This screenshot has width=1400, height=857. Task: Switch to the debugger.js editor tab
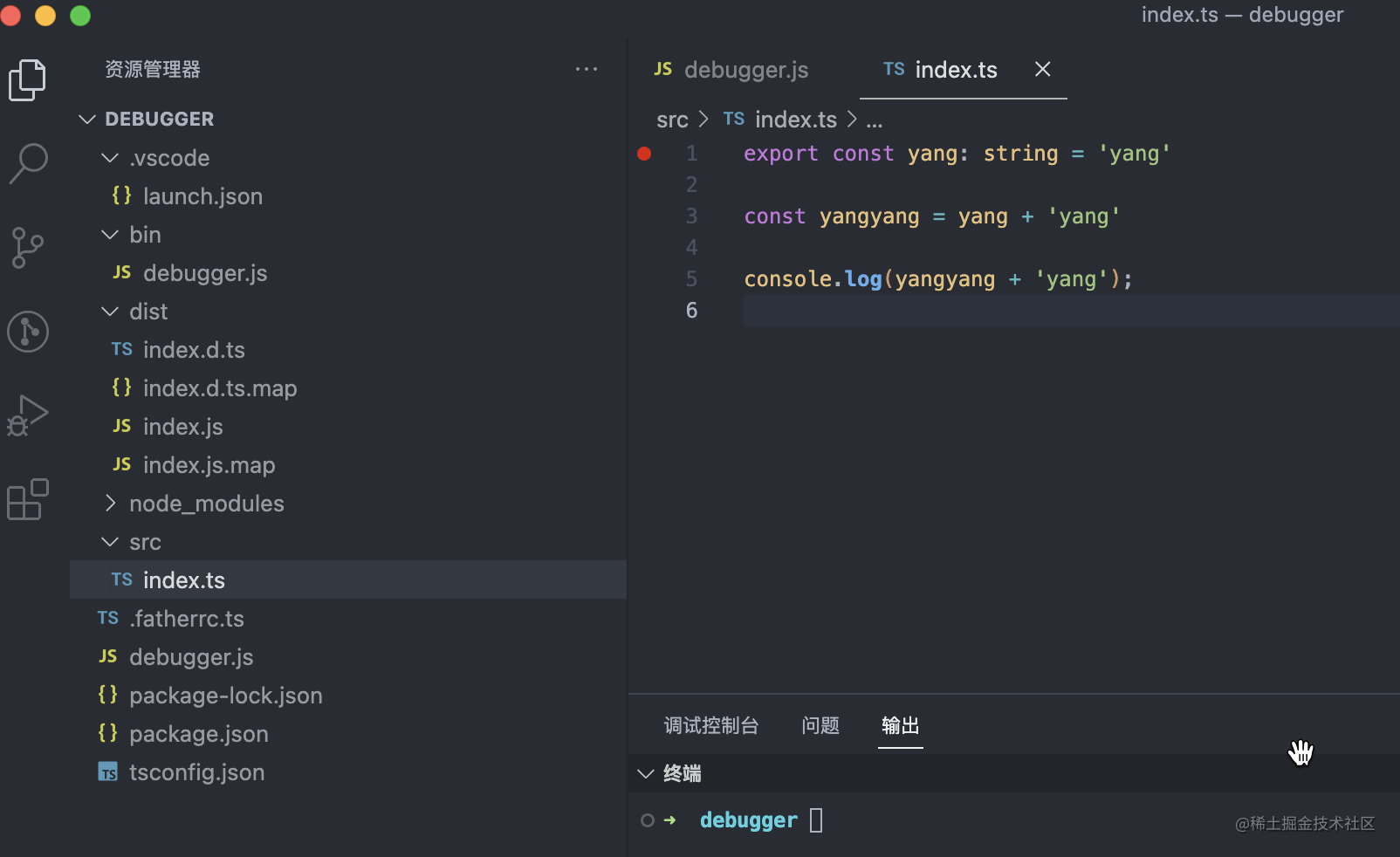coord(731,70)
